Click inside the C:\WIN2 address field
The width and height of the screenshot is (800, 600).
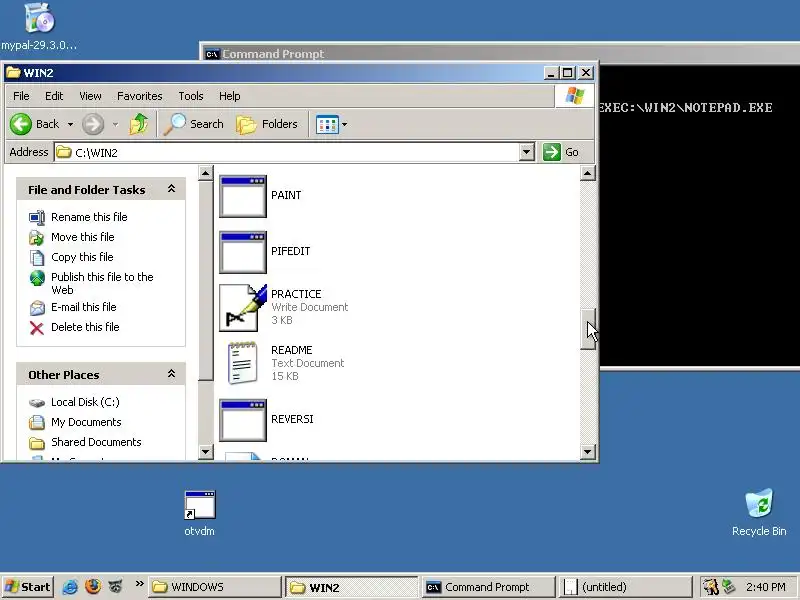[x=287, y=152]
